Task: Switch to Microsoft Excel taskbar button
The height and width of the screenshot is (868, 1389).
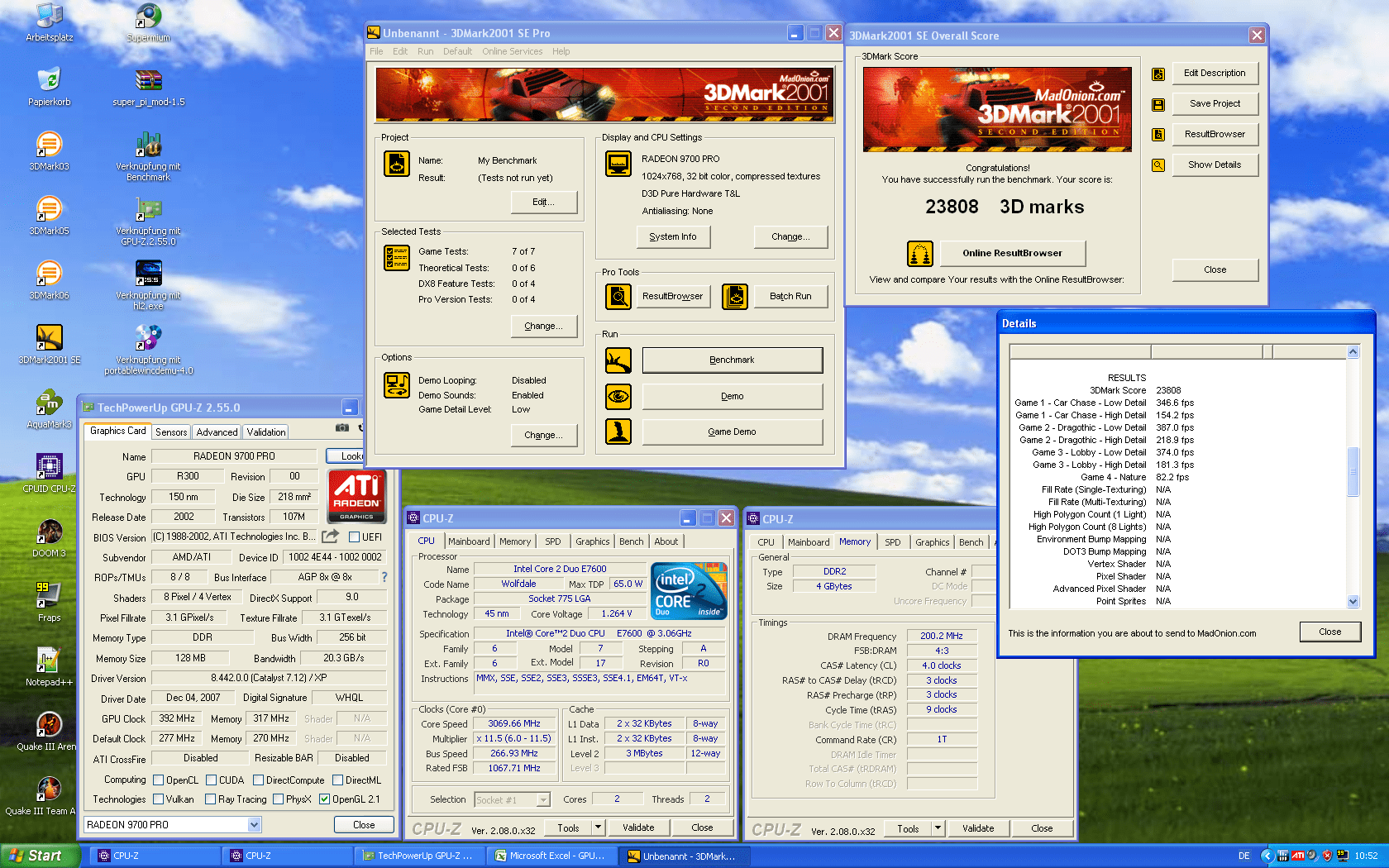Action: [551, 856]
